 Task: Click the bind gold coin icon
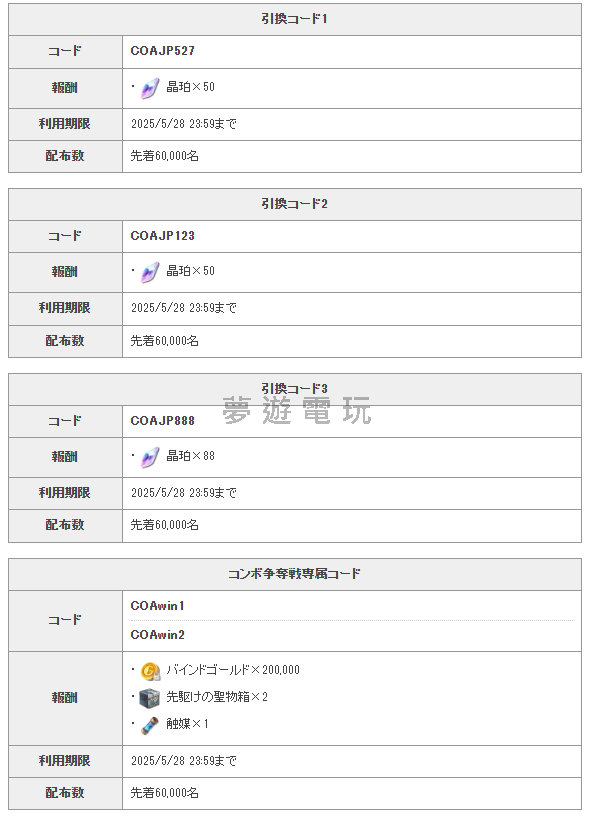point(150,671)
